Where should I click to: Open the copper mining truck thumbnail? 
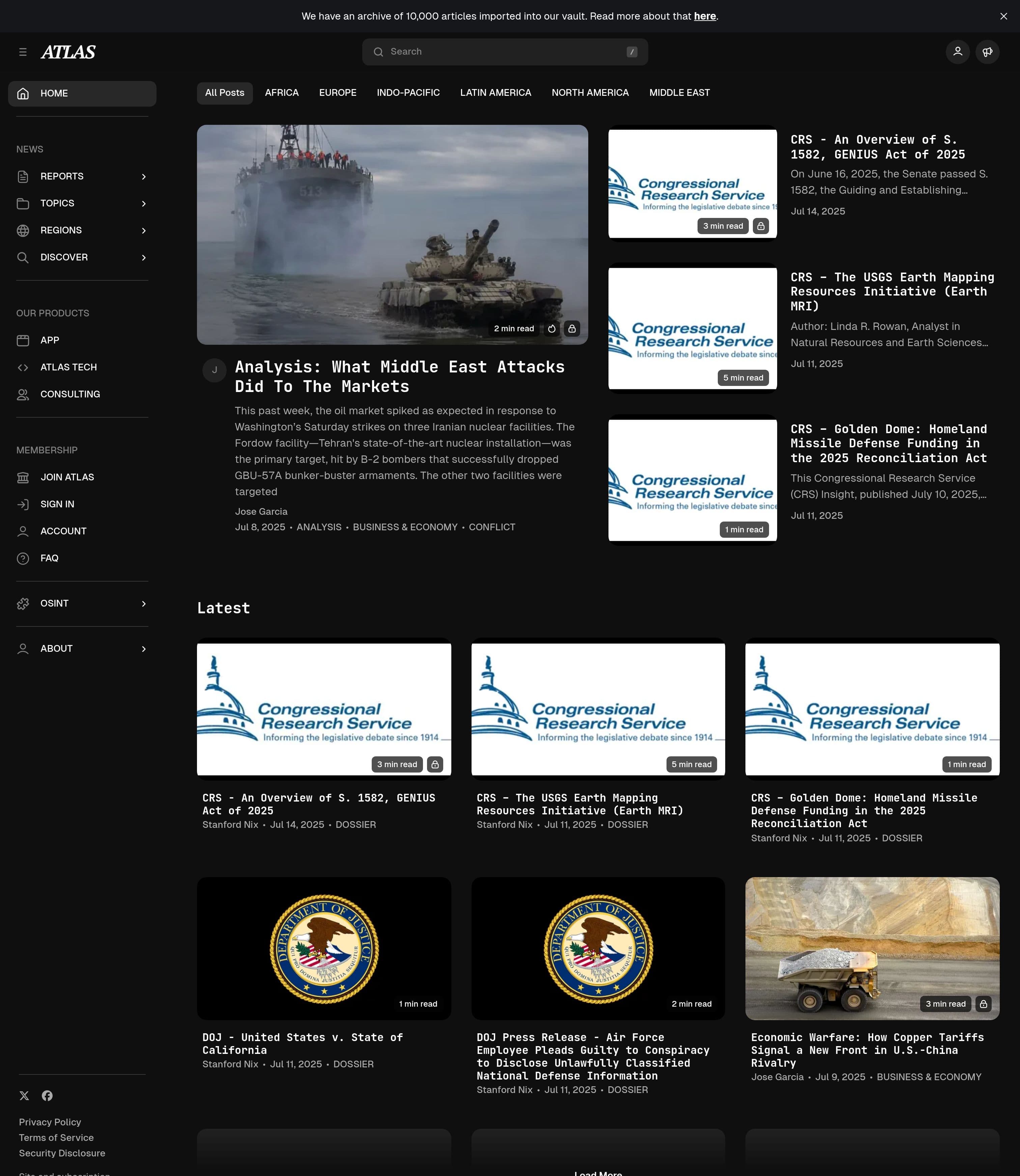(x=872, y=948)
